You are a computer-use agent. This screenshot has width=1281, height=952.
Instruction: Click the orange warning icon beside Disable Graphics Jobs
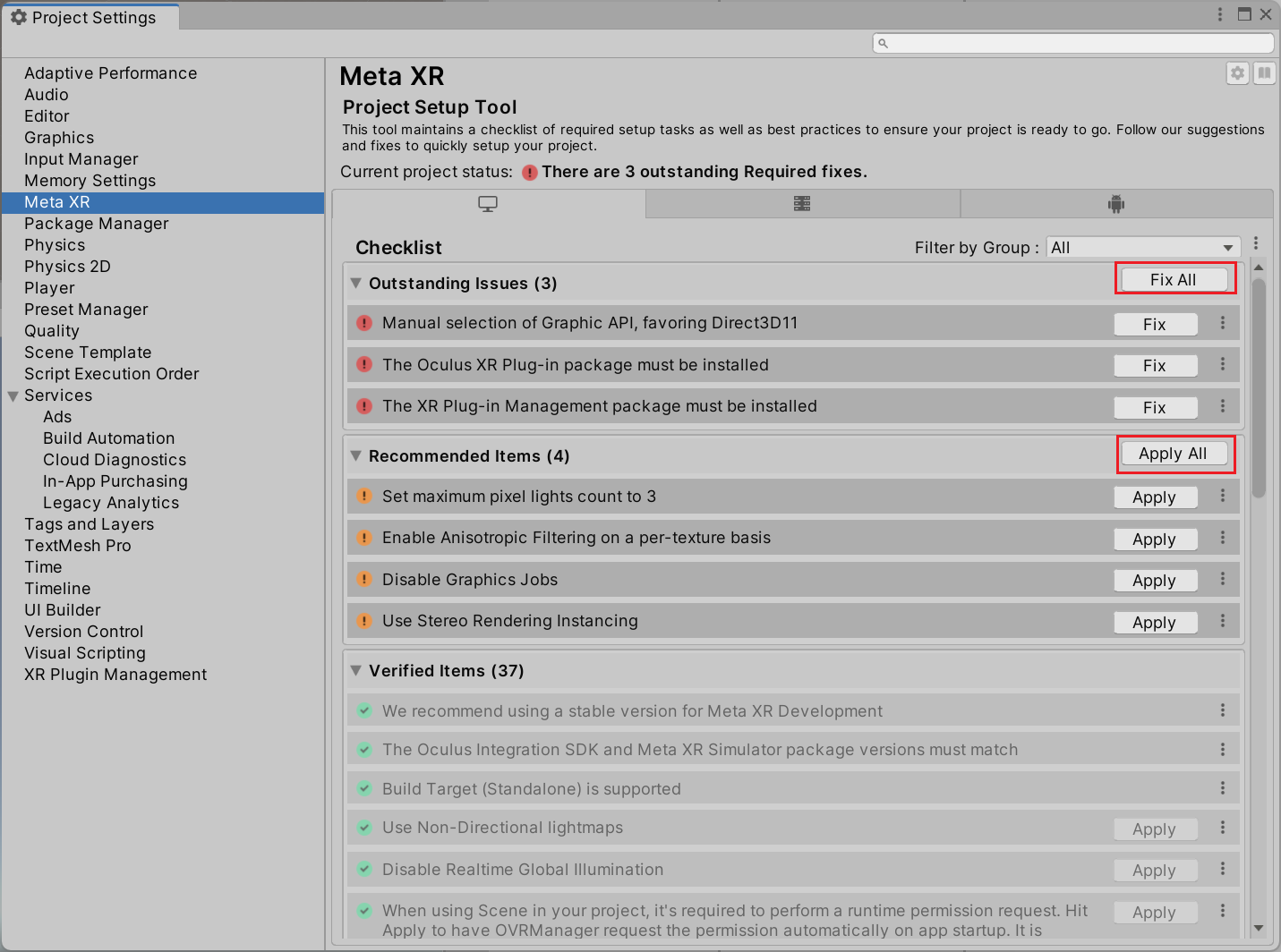click(x=364, y=579)
